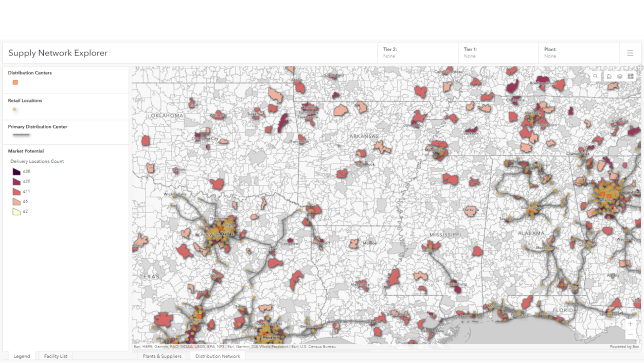The width and height of the screenshot is (644, 363).
Task: Open the bookmarks tool on map
Action: [610, 76]
